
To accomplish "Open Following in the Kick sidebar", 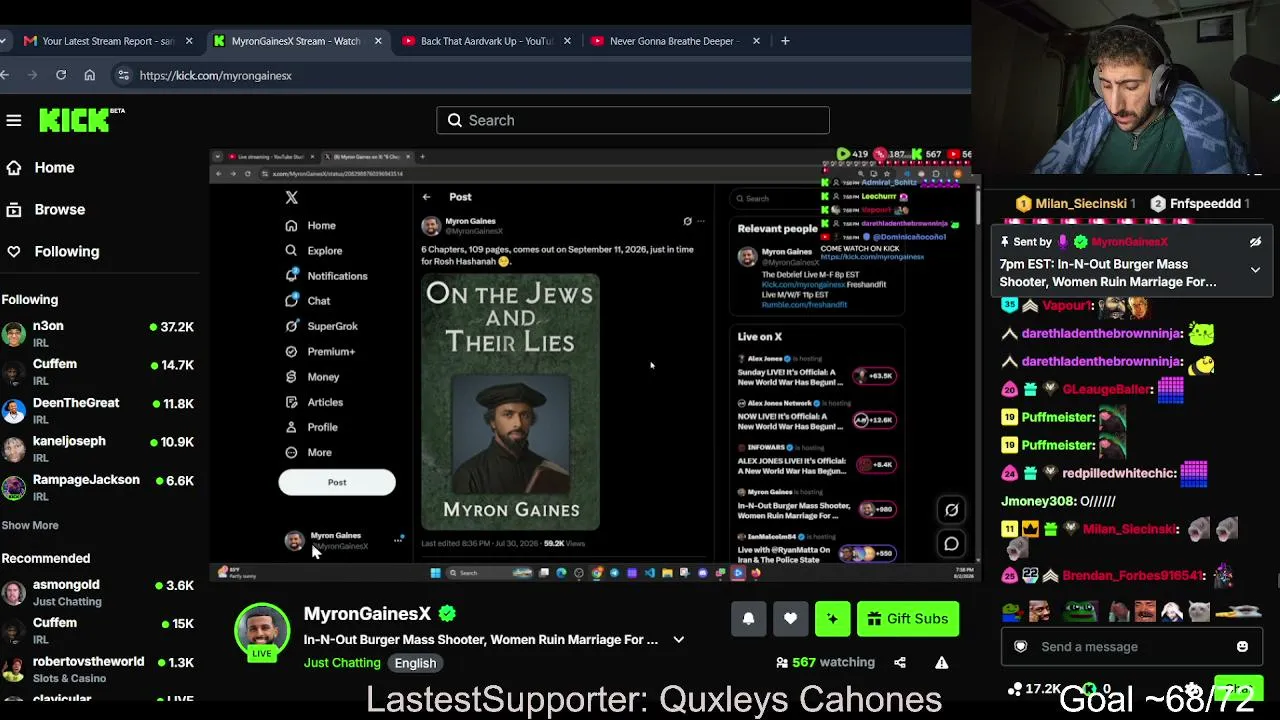I will pyautogui.click(x=53, y=252).
